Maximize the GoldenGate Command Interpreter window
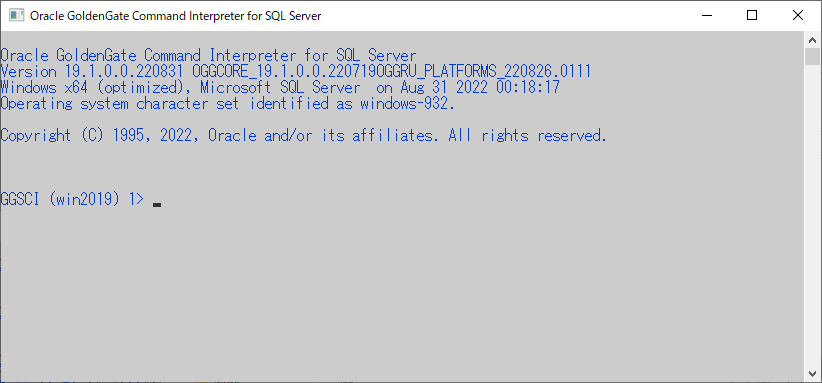Image resolution: width=822 pixels, height=383 pixels. tap(752, 15)
